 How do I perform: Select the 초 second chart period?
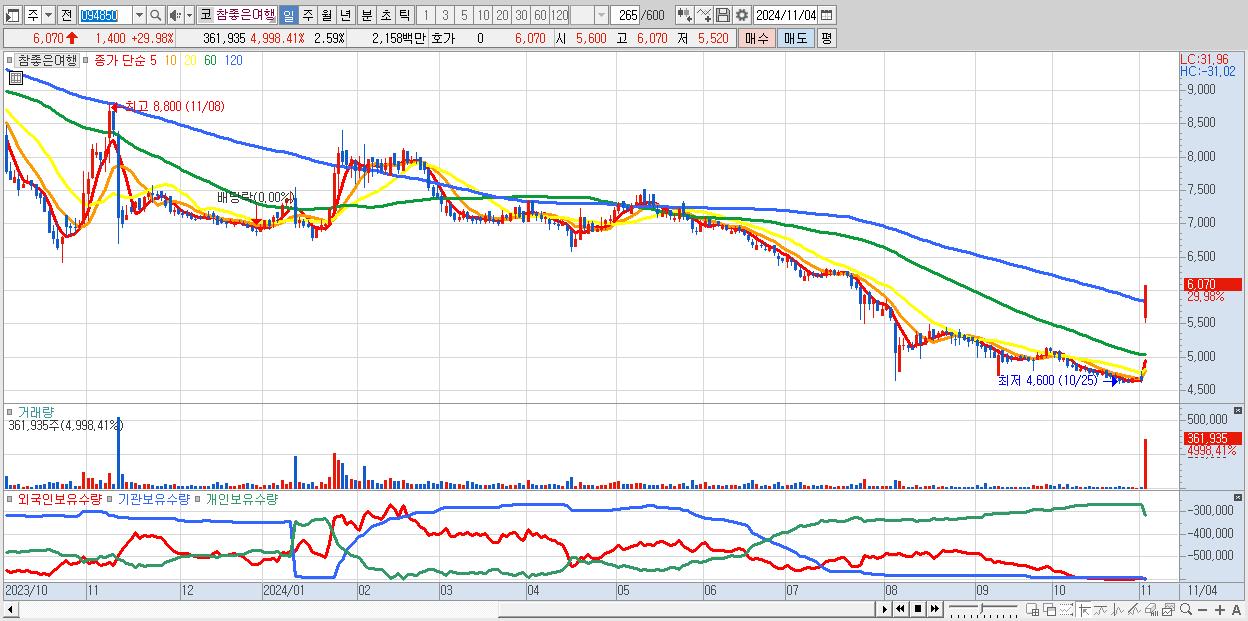[x=385, y=15]
